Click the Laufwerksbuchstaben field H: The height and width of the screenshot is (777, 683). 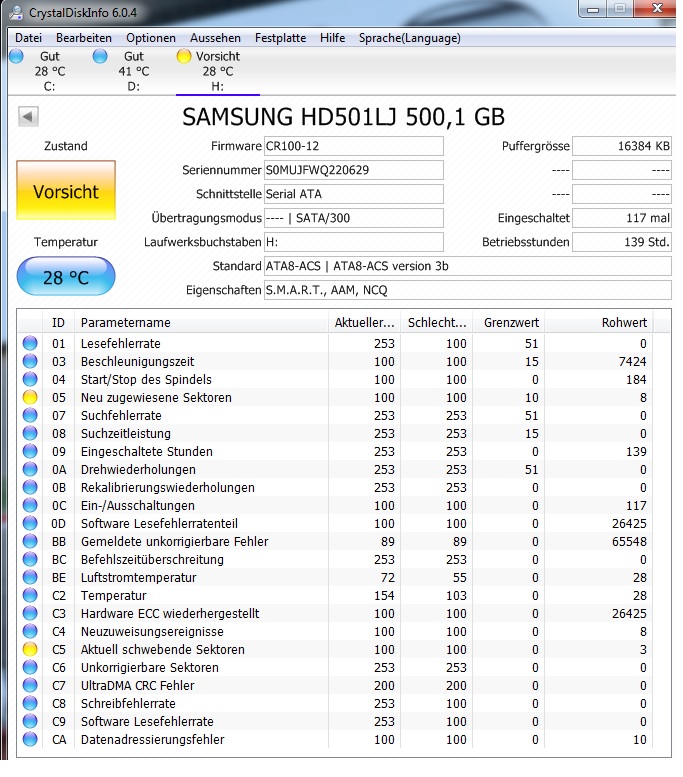pyautogui.click(x=354, y=242)
